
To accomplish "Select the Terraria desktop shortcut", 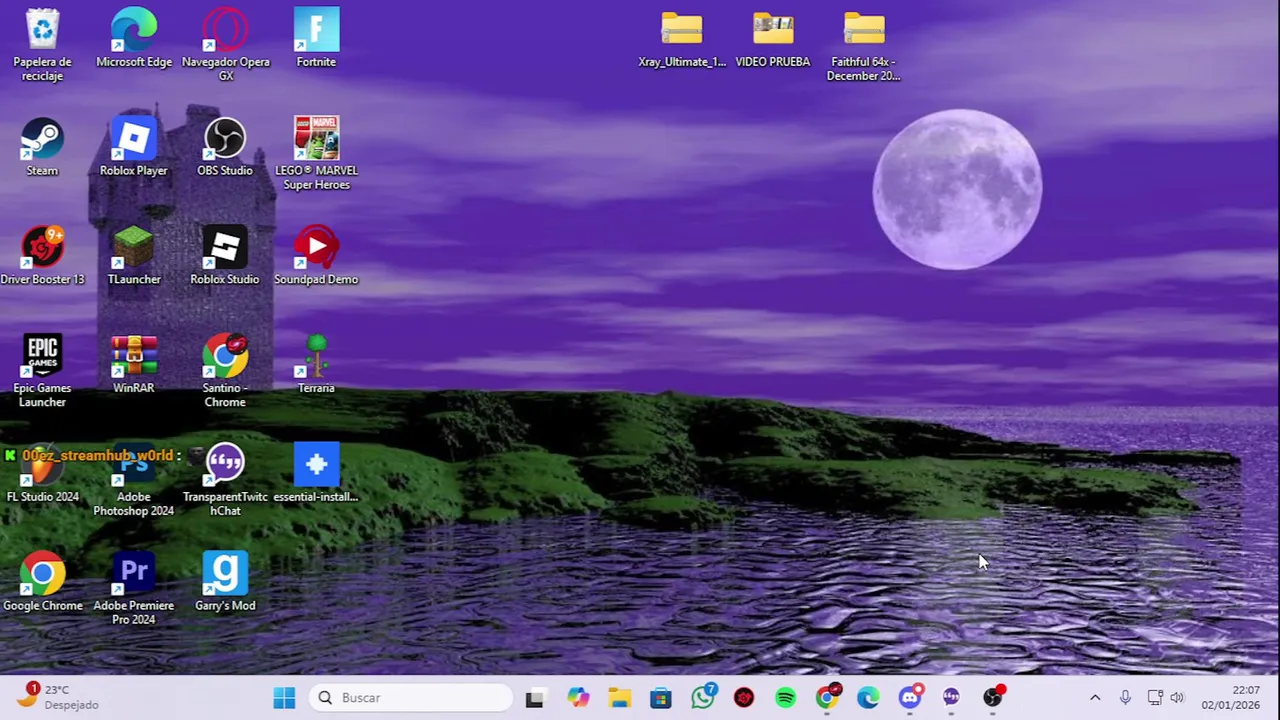I will (x=316, y=365).
